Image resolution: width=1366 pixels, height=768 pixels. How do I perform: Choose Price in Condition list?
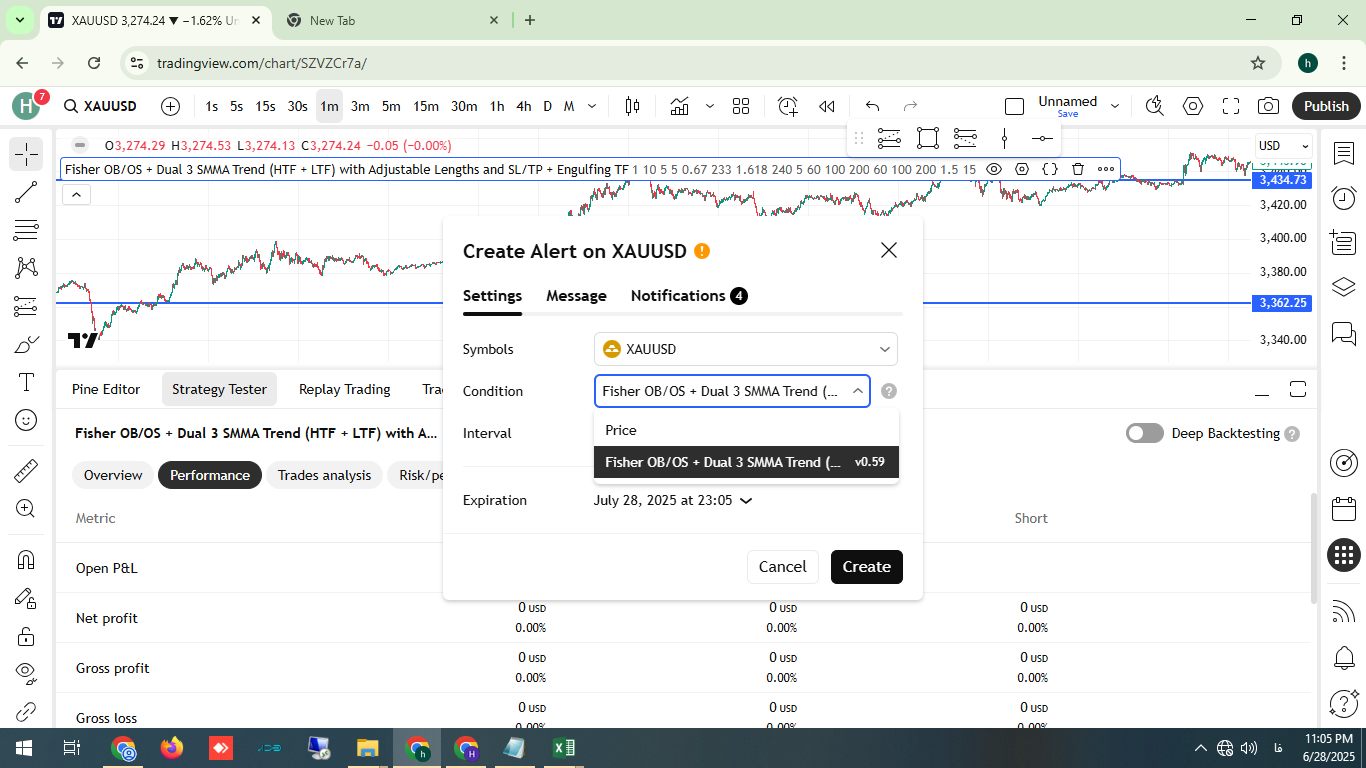[746, 430]
